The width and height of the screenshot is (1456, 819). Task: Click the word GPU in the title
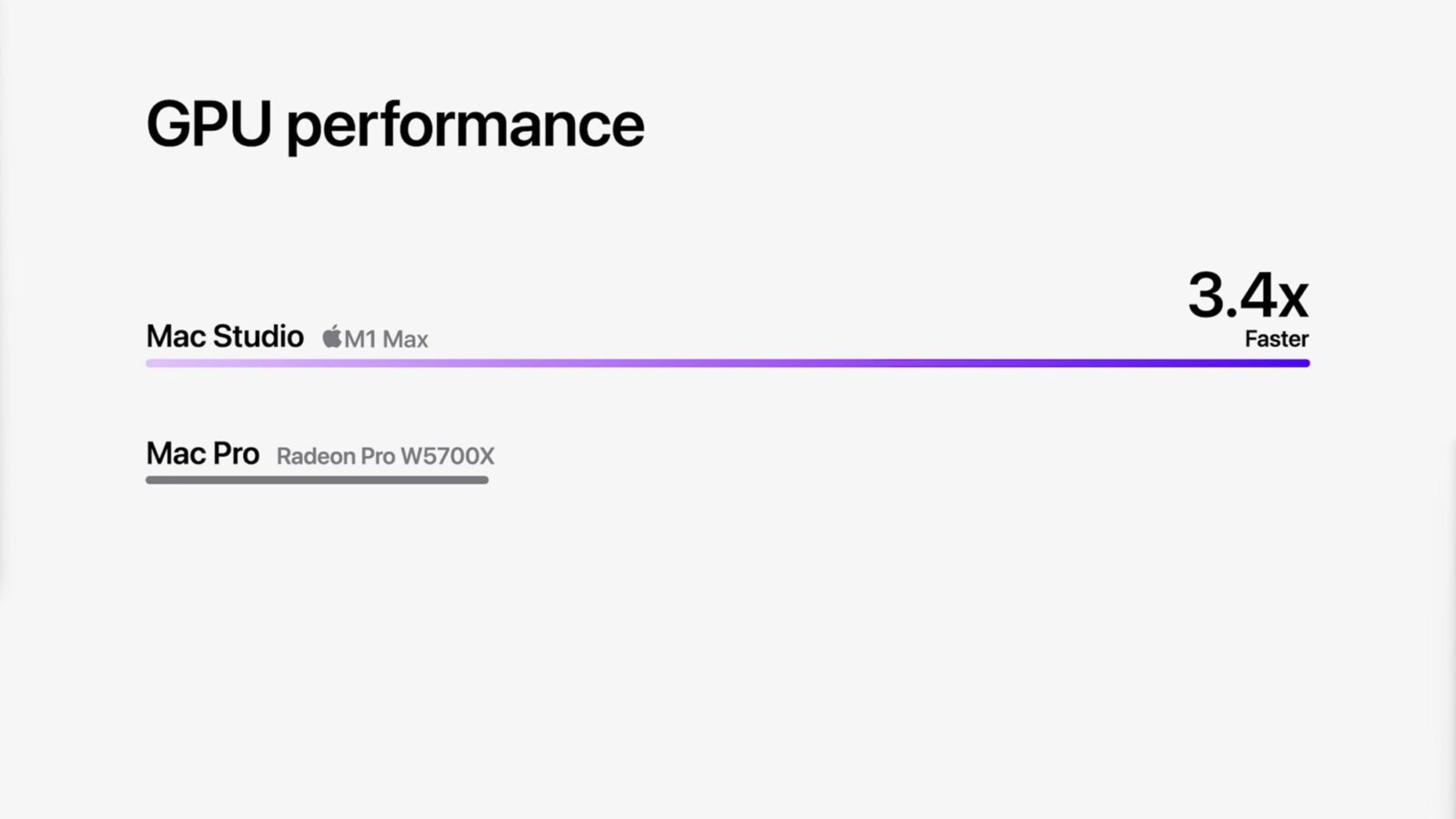click(x=208, y=124)
